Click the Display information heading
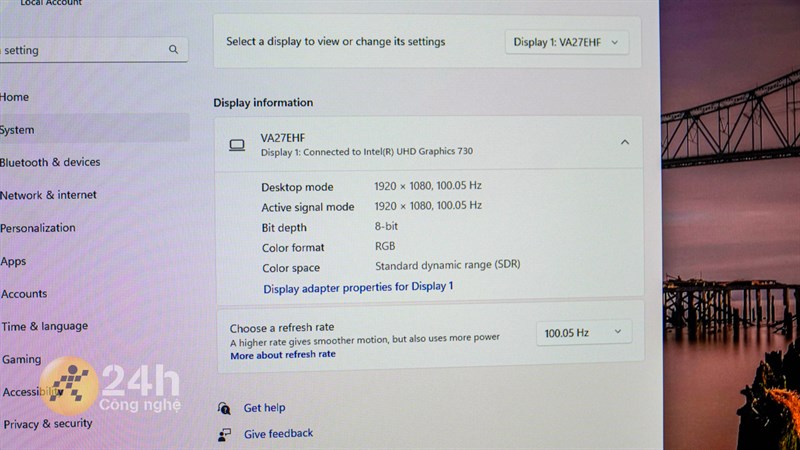 point(263,103)
